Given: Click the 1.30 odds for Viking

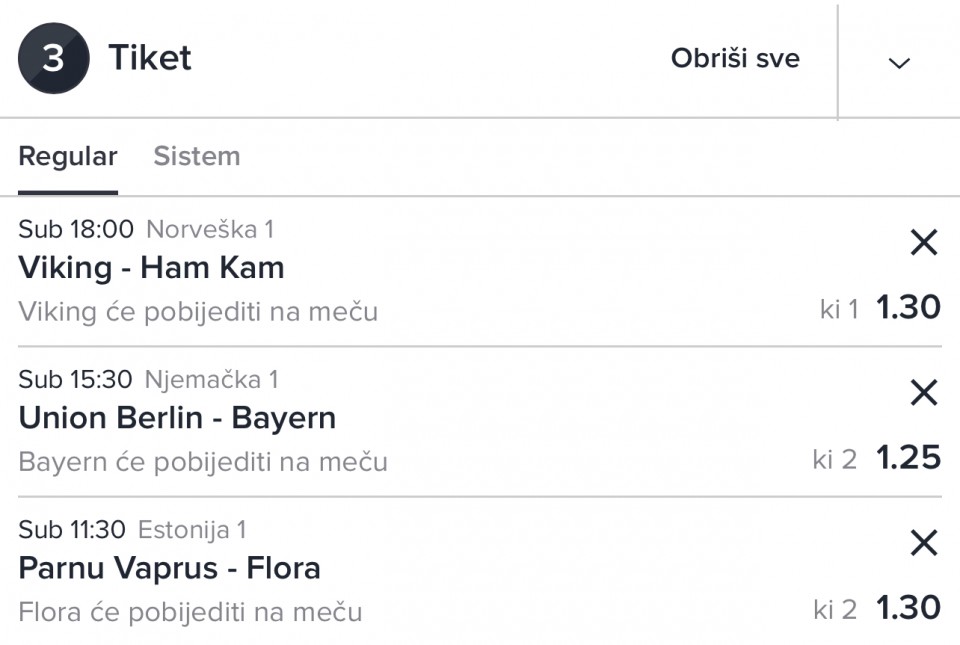Looking at the screenshot, I should [908, 308].
